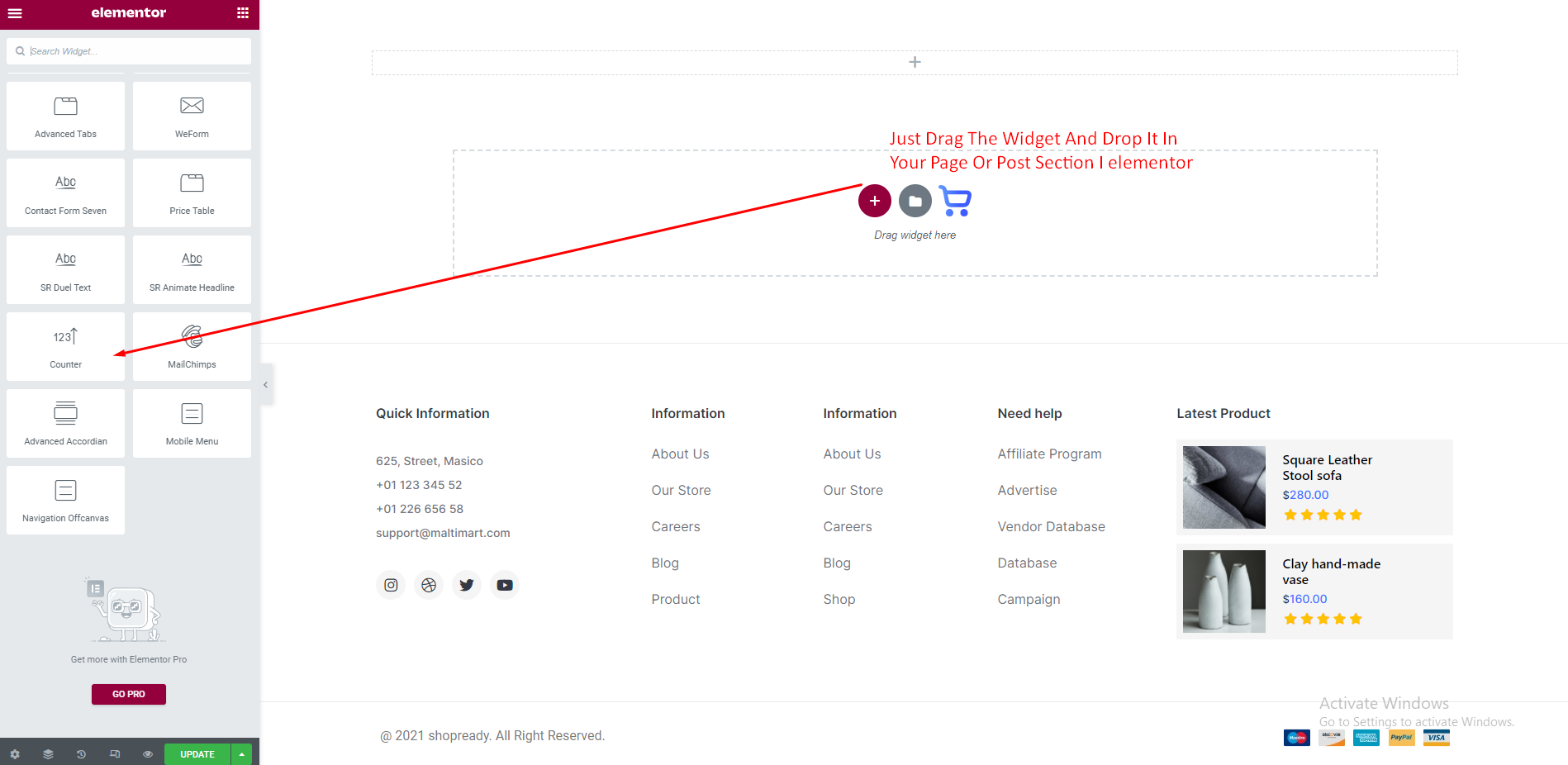Collapse the Elementor widget panel
This screenshot has width=1568, height=765.
pos(265,385)
